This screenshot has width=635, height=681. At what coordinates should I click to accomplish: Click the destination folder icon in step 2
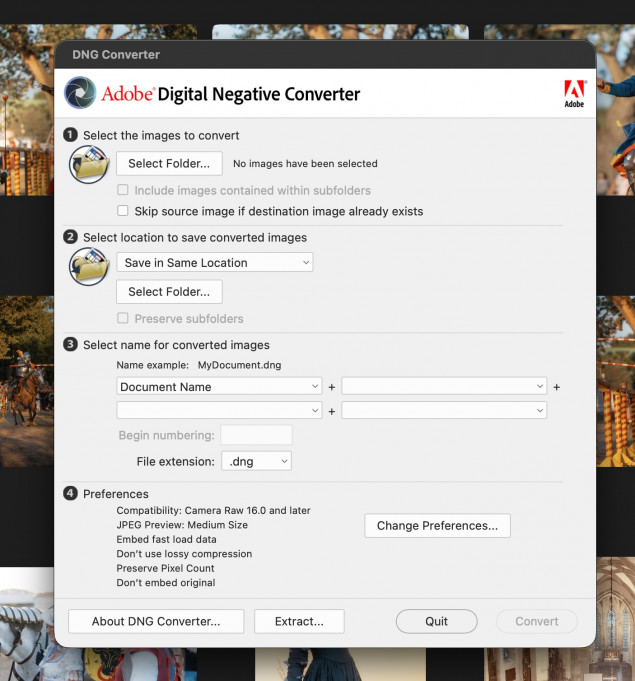pos(89,266)
